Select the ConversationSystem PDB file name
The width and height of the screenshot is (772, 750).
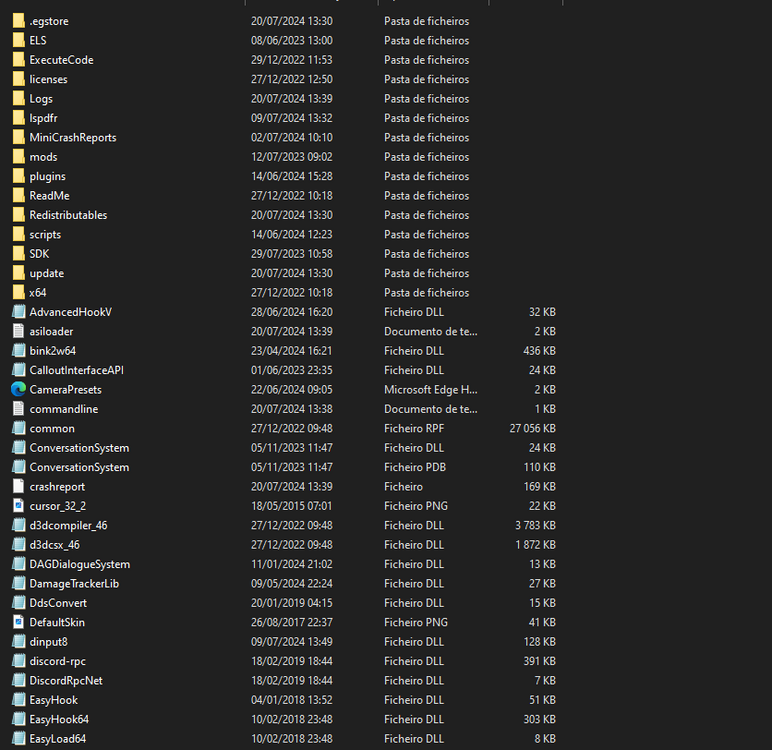tap(79, 467)
